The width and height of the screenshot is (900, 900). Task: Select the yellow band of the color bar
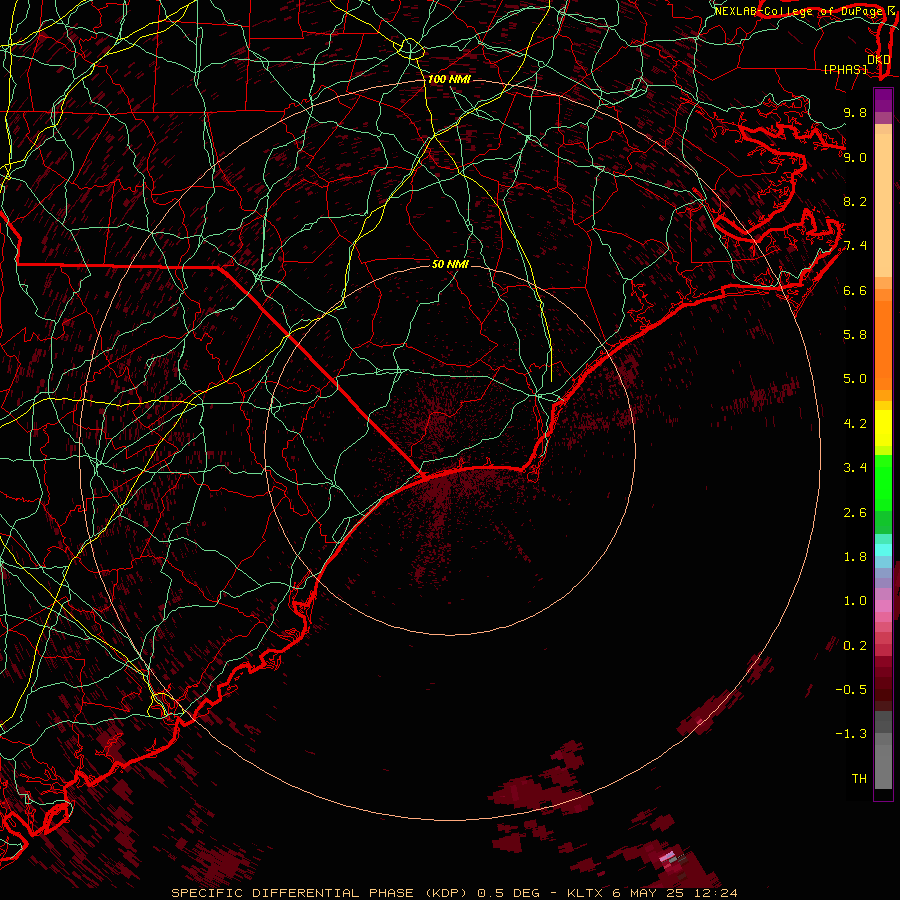pos(883,428)
